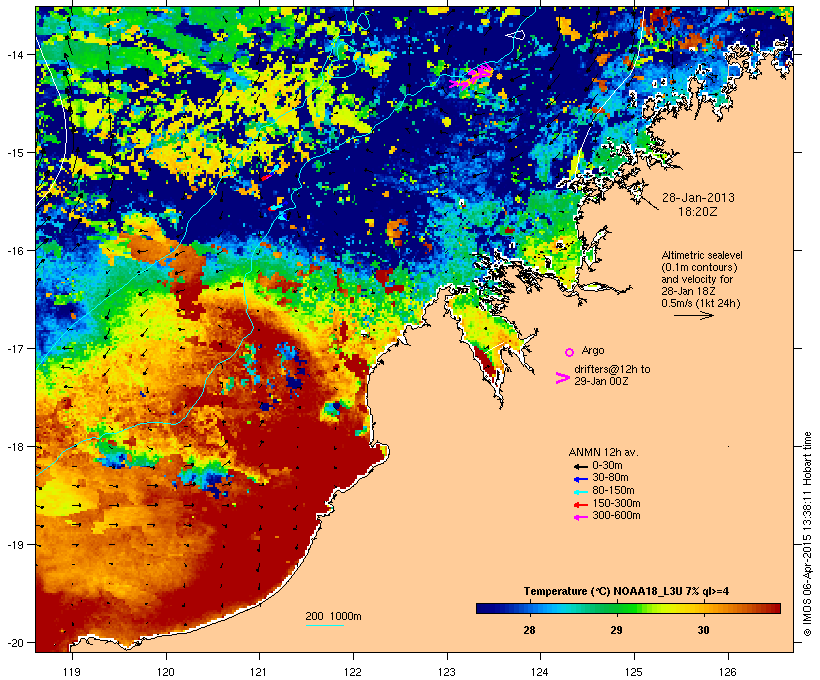
Task: Click the 150-300m depth label
Action: pos(616,503)
